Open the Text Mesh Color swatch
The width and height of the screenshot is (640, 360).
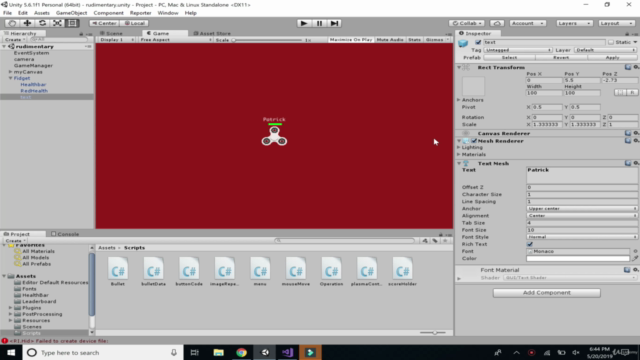pyautogui.click(x=578, y=258)
